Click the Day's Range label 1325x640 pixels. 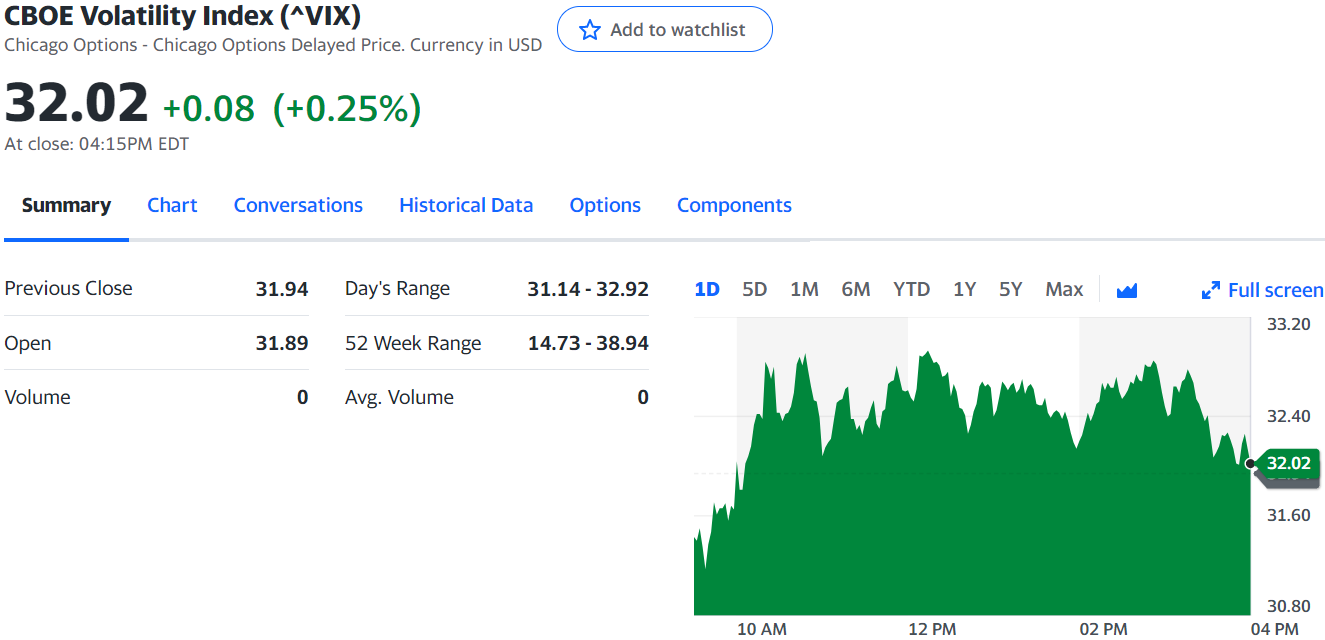click(x=397, y=289)
